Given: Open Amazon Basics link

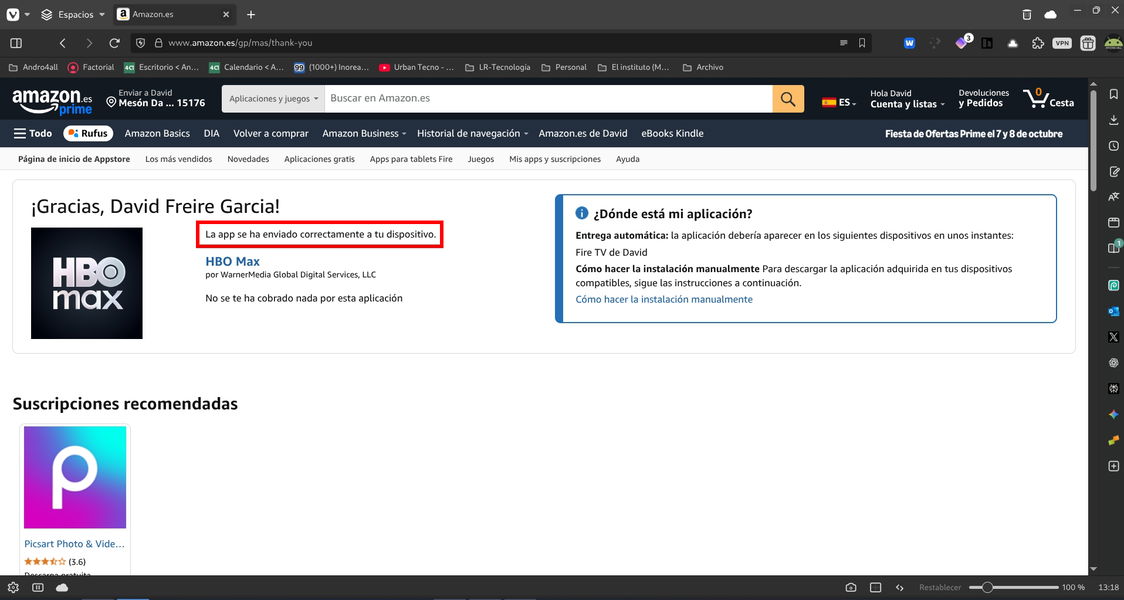Looking at the screenshot, I should [x=157, y=133].
